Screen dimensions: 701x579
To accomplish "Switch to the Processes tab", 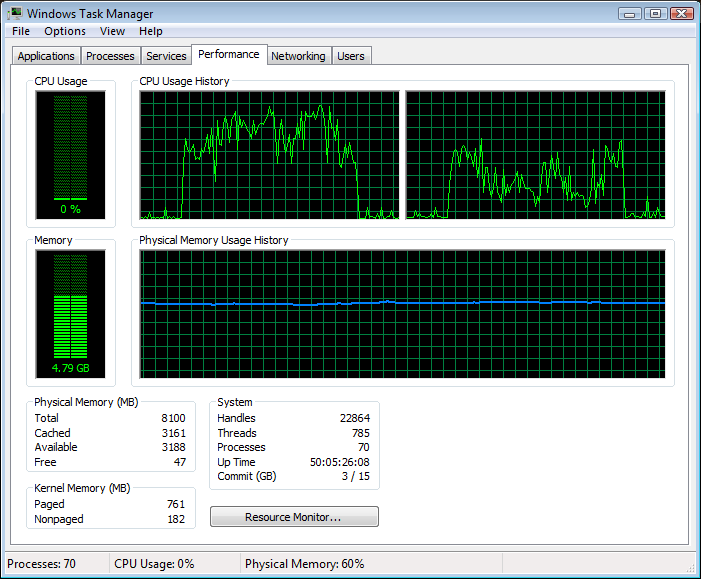I will point(110,56).
